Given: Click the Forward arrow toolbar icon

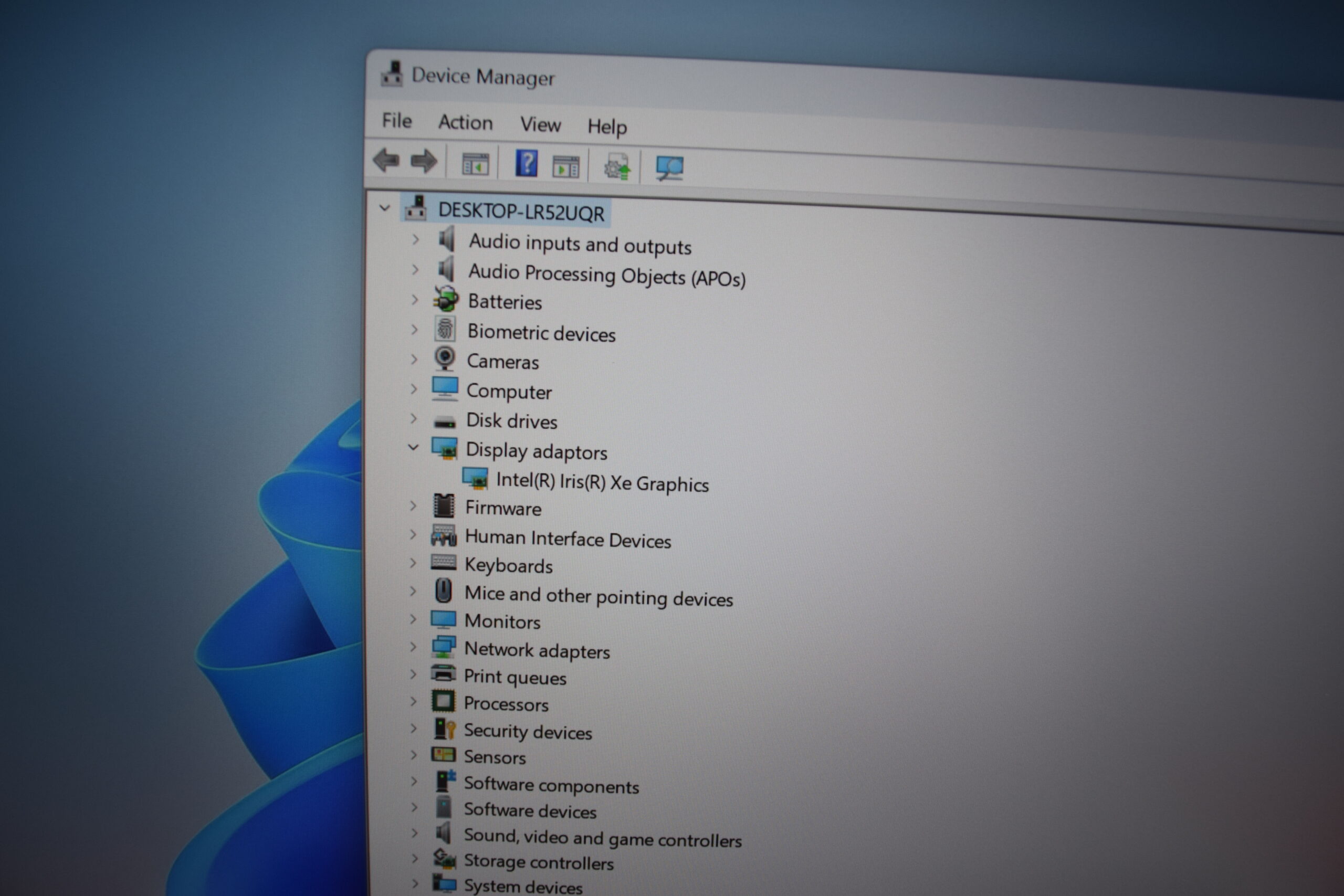Looking at the screenshot, I should click(x=424, y=161).
